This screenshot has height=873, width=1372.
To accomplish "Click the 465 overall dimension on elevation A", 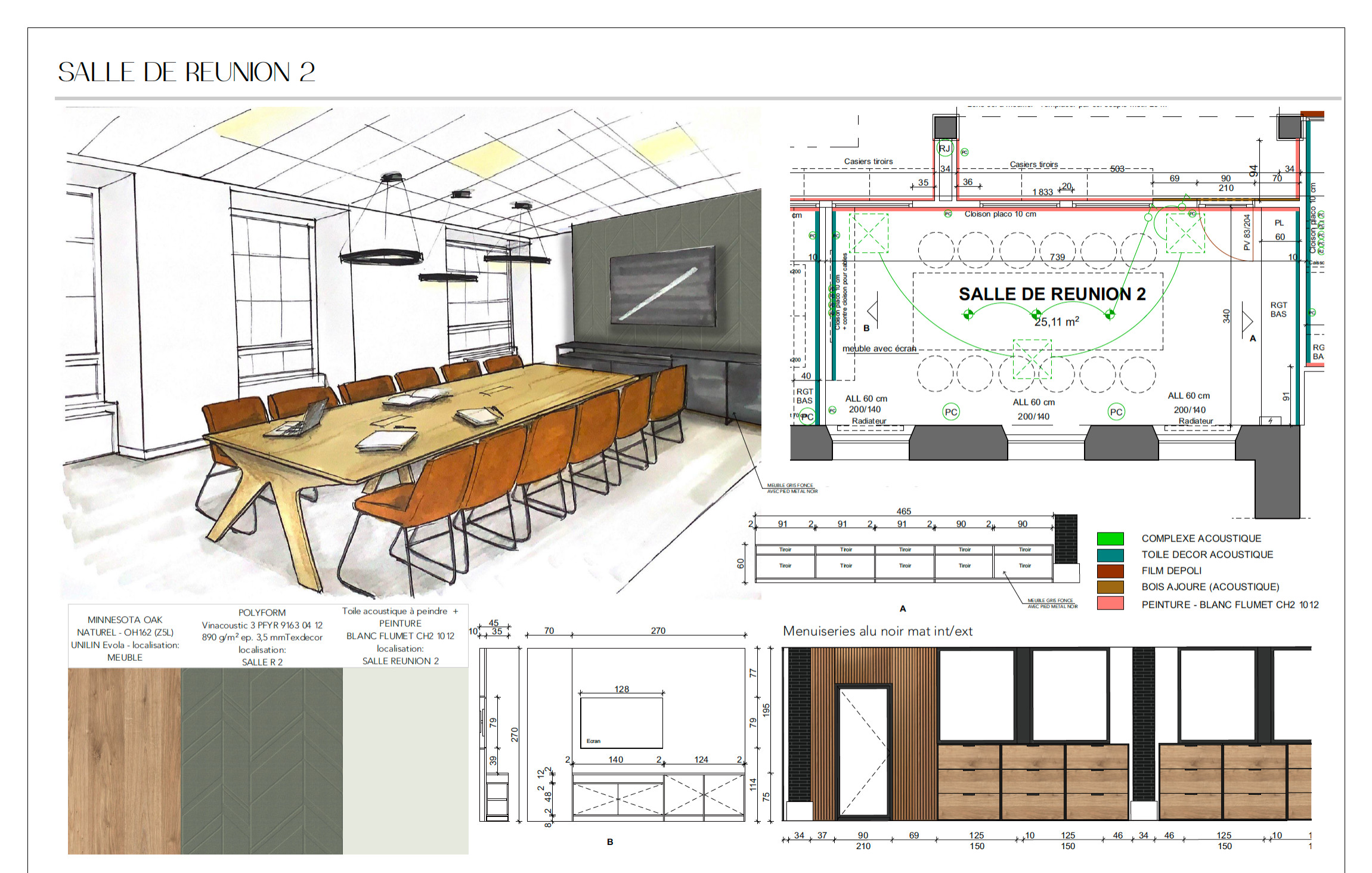I will click(903, 511).
